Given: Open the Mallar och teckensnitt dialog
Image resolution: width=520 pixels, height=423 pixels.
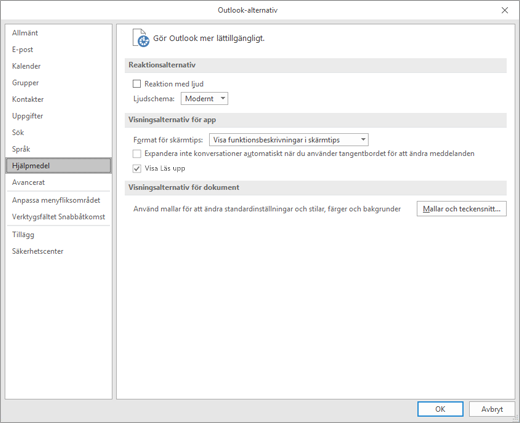Looking at the screenshot, I should (461, 209).
